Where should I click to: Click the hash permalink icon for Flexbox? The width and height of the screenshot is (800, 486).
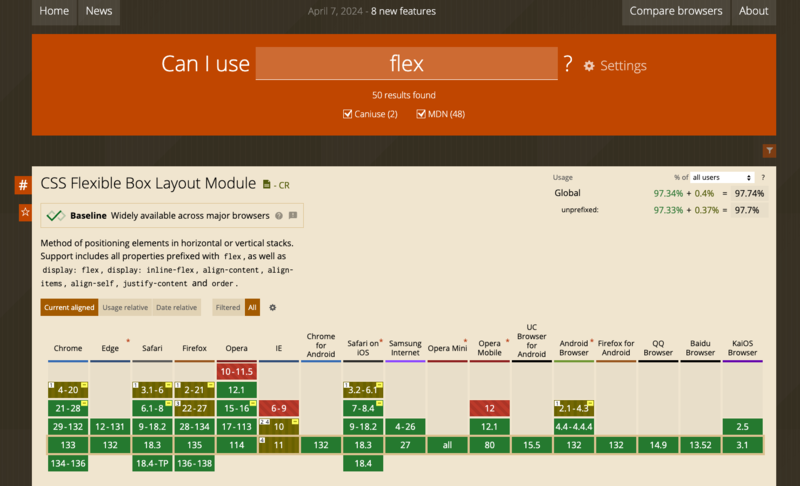[x=22, y=185]
